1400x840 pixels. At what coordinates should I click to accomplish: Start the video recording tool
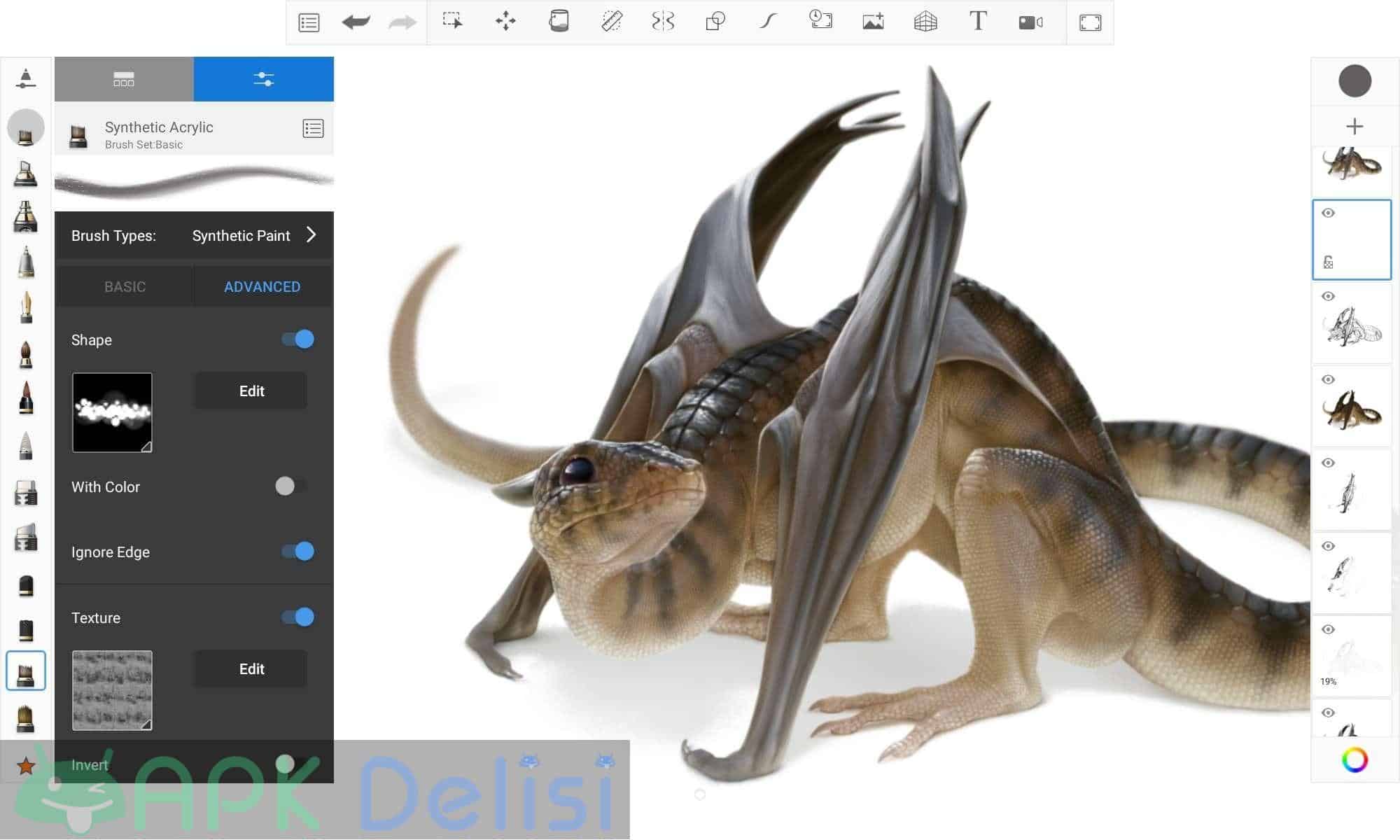click(1030, 22)
